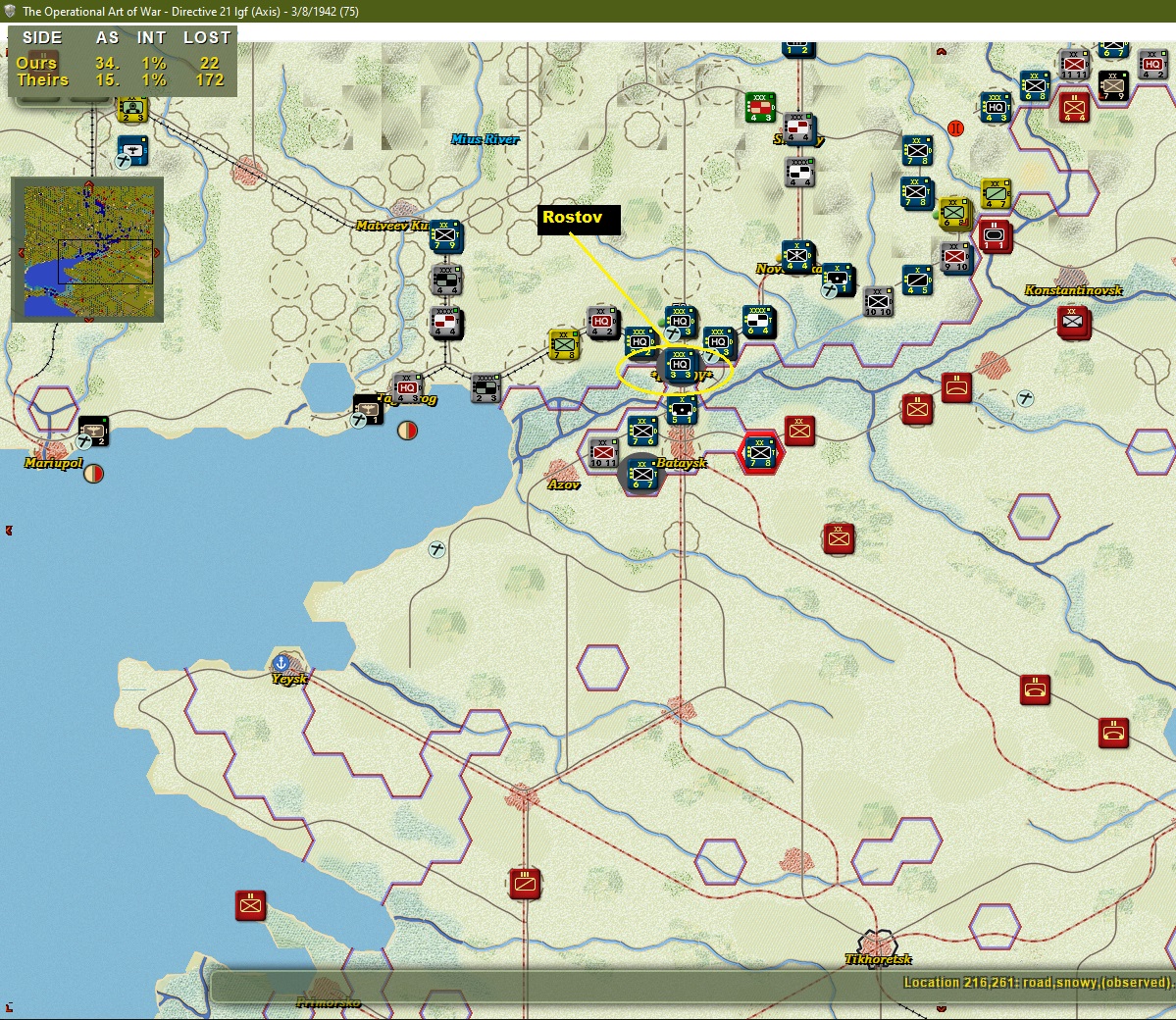
Task: Select the blue aircraft unit above the minimap
Action: tap(133, 151)
